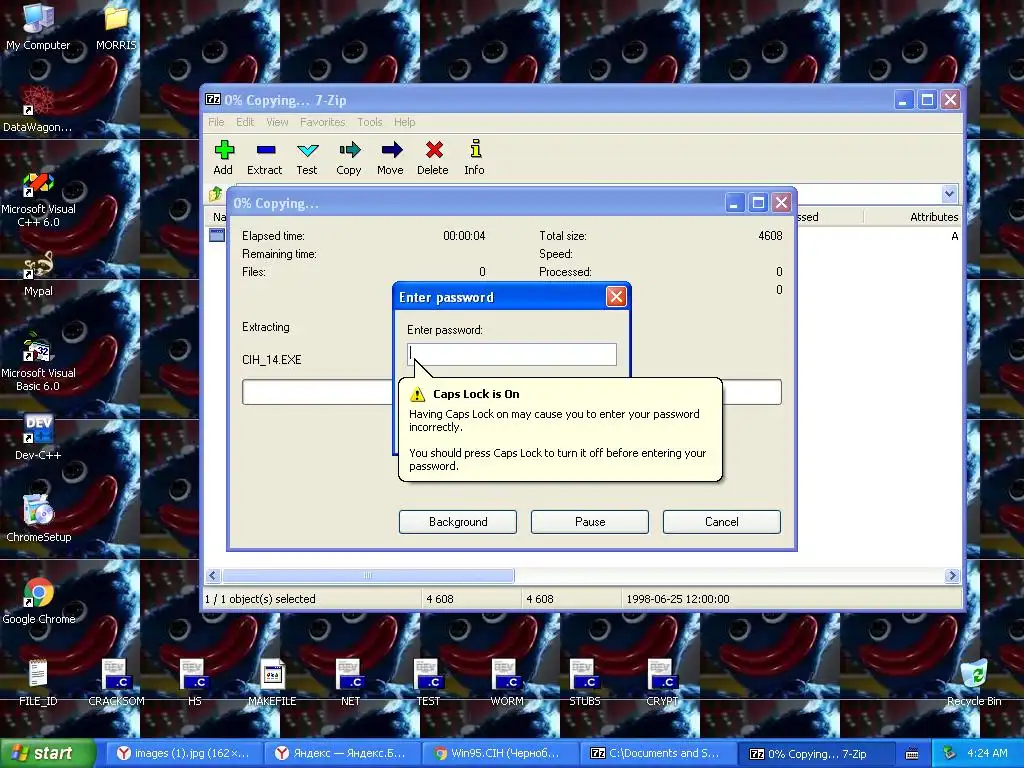This screenshot has width=1024, height=768.
Task: Select FILE_ID text file on desktop
Action: coord(38,682)
